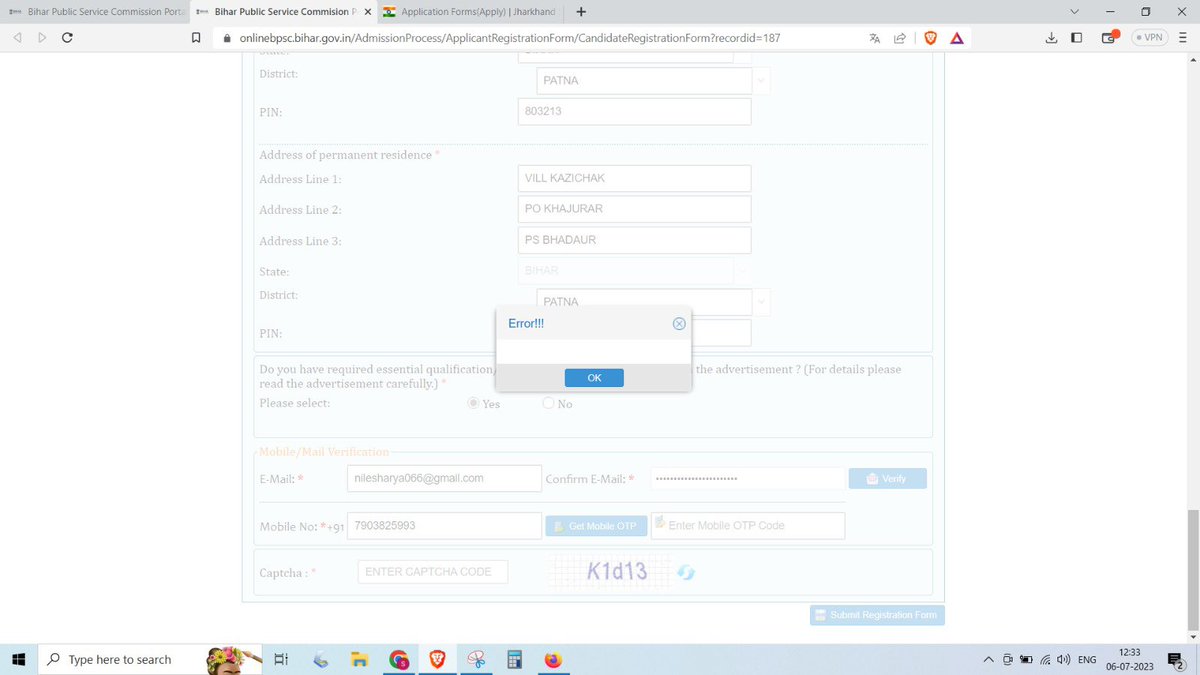
Task: Select the No radio button
Action: tap(548, 403)
